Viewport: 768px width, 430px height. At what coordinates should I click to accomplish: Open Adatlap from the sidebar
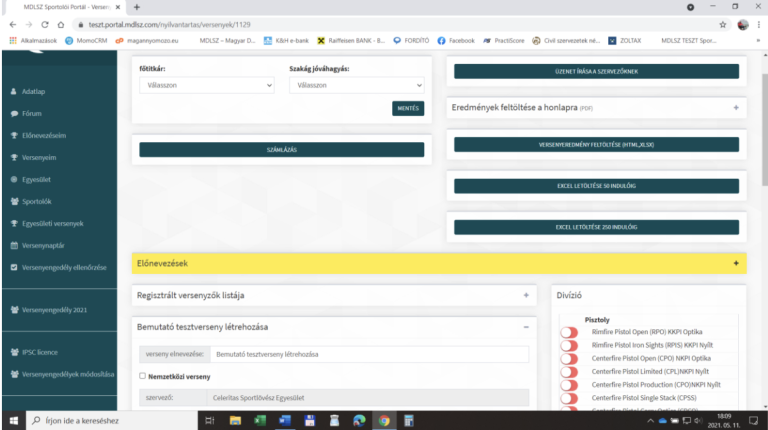pyautogui.click(x=33, y=92)
